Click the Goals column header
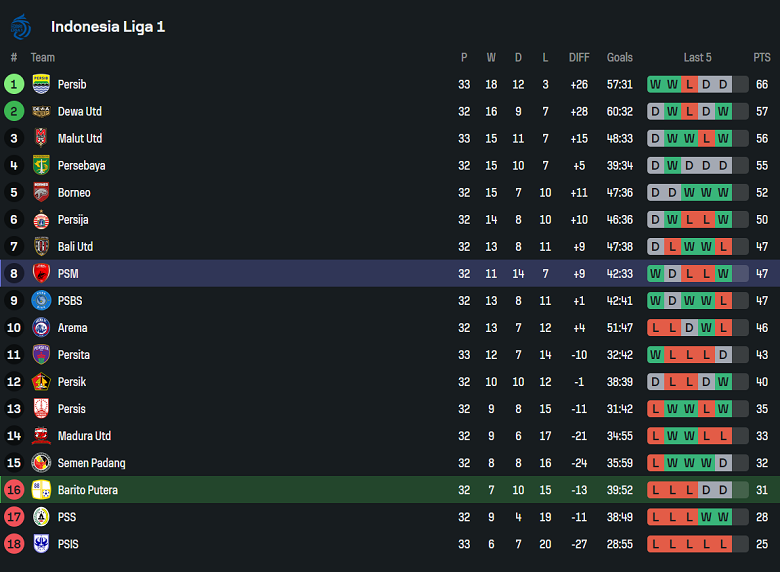Screen dimensions: 780x572 [620, 57]
